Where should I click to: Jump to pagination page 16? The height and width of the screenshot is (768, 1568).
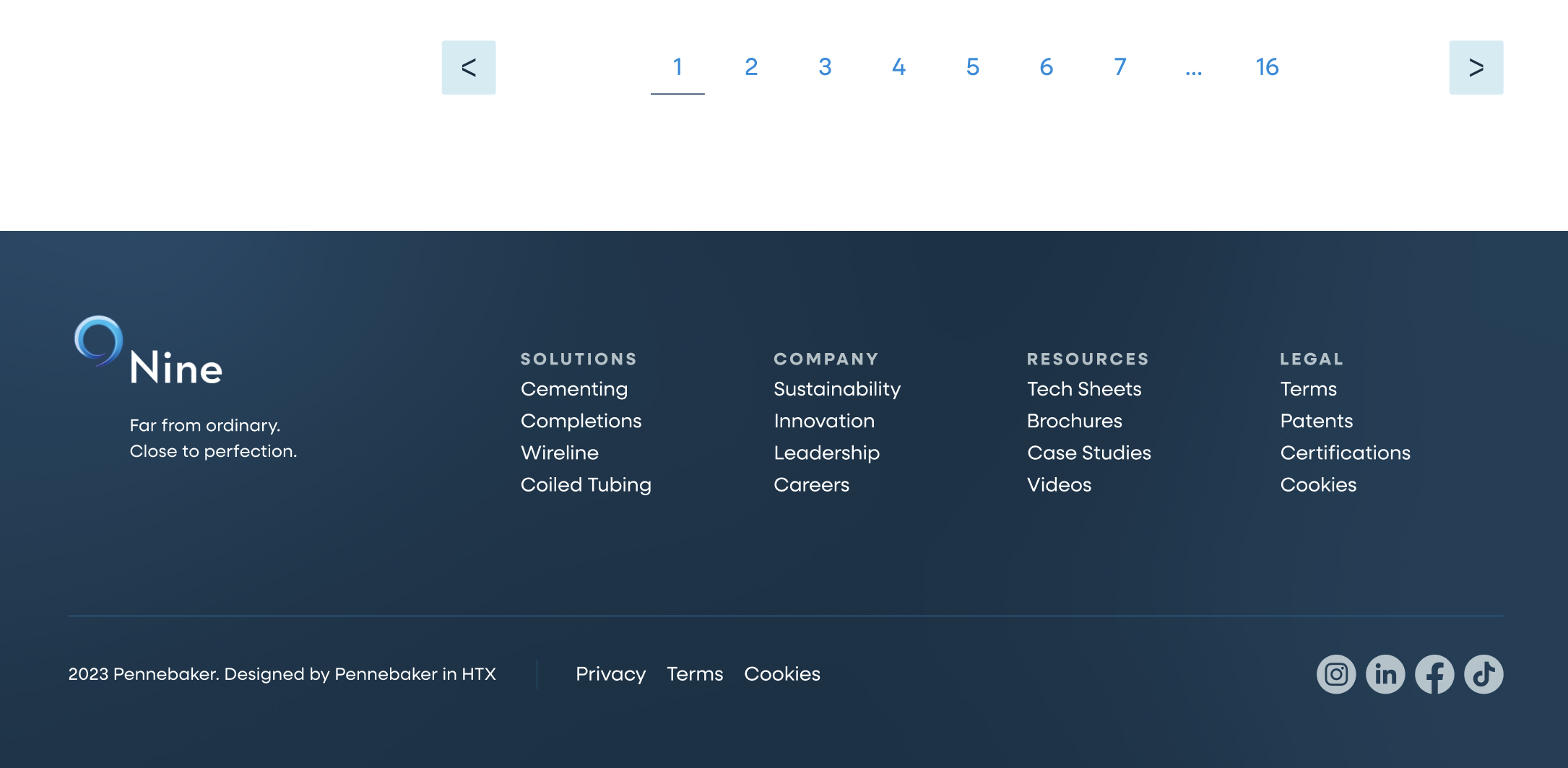[1267, 67]
